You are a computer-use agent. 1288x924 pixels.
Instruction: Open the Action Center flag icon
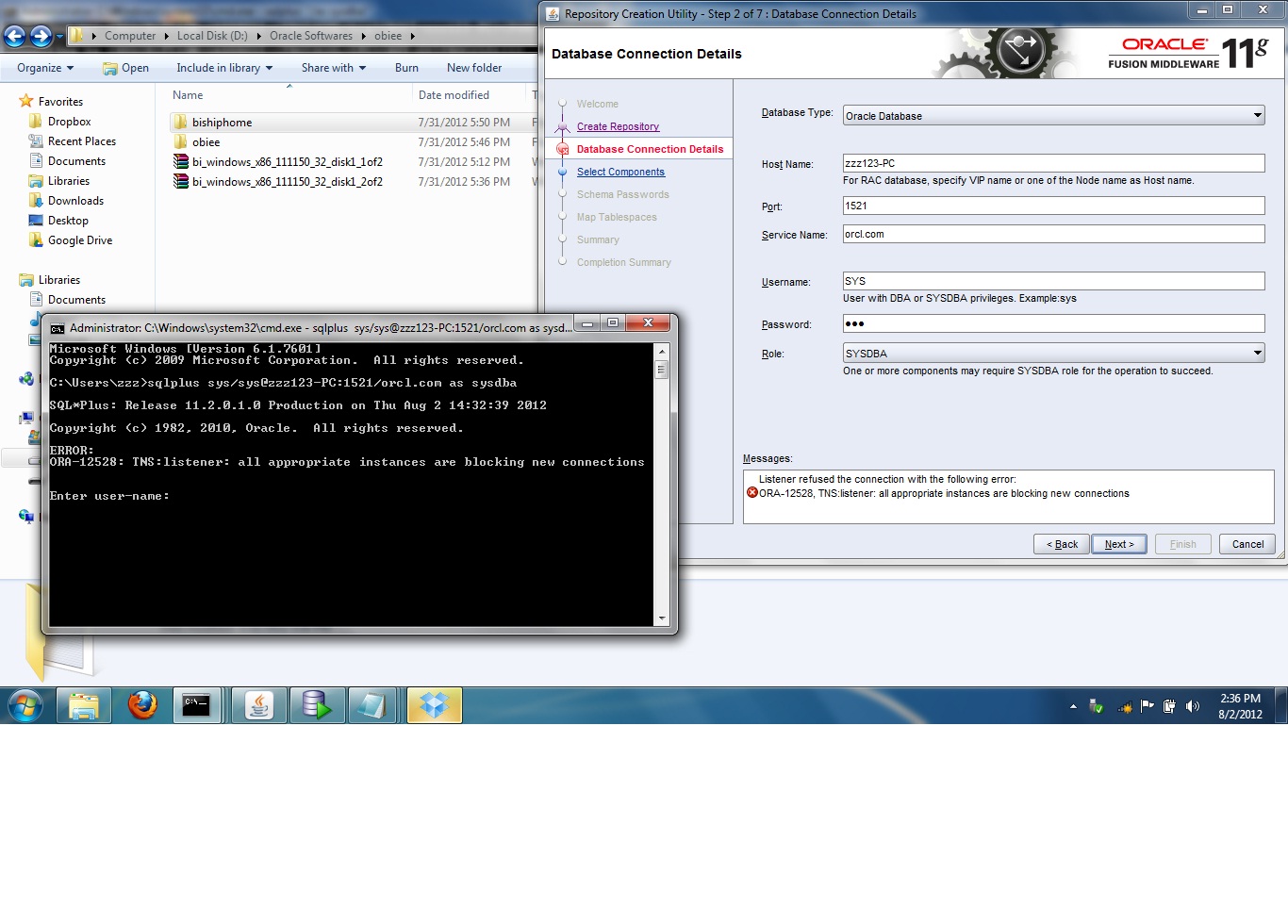pos(1148,706)
